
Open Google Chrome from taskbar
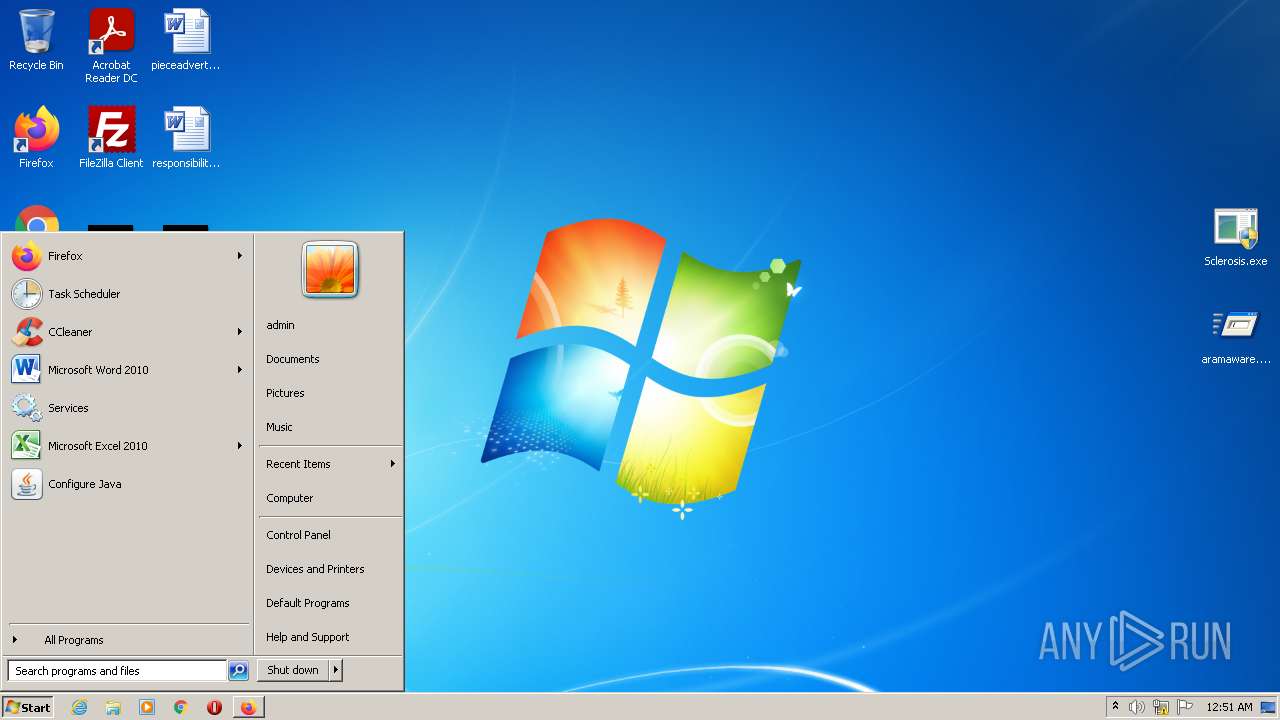coord(180,707)
